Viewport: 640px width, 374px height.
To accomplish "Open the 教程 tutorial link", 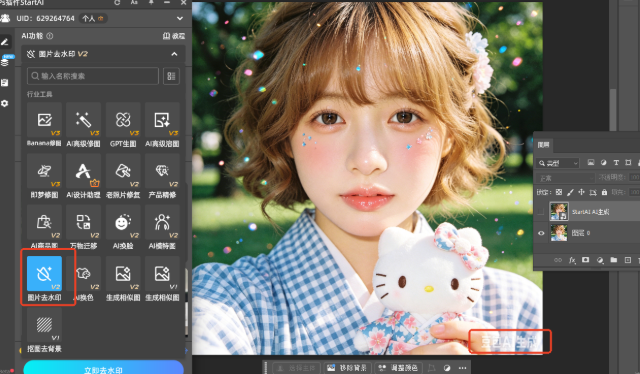I will coord(174,36).
